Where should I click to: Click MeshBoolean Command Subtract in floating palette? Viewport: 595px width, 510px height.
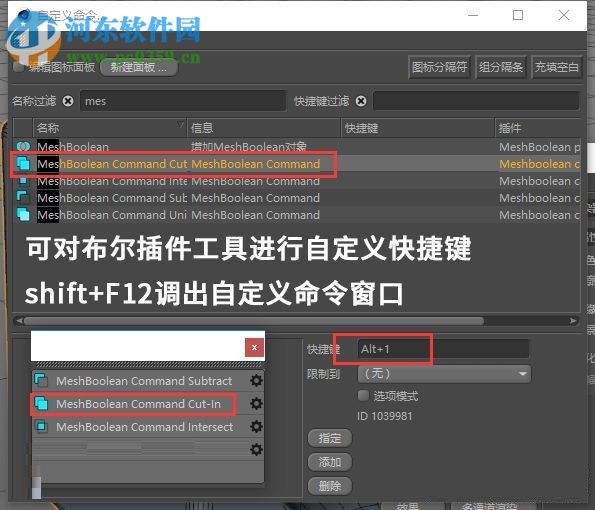[144, 381]
